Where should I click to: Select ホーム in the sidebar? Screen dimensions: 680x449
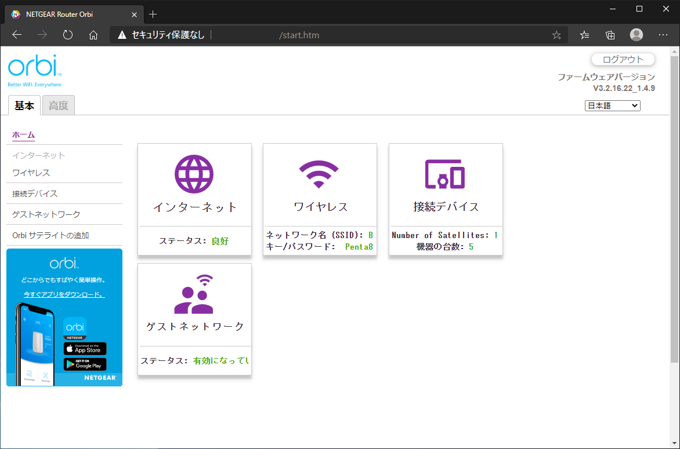pos(23,134)
